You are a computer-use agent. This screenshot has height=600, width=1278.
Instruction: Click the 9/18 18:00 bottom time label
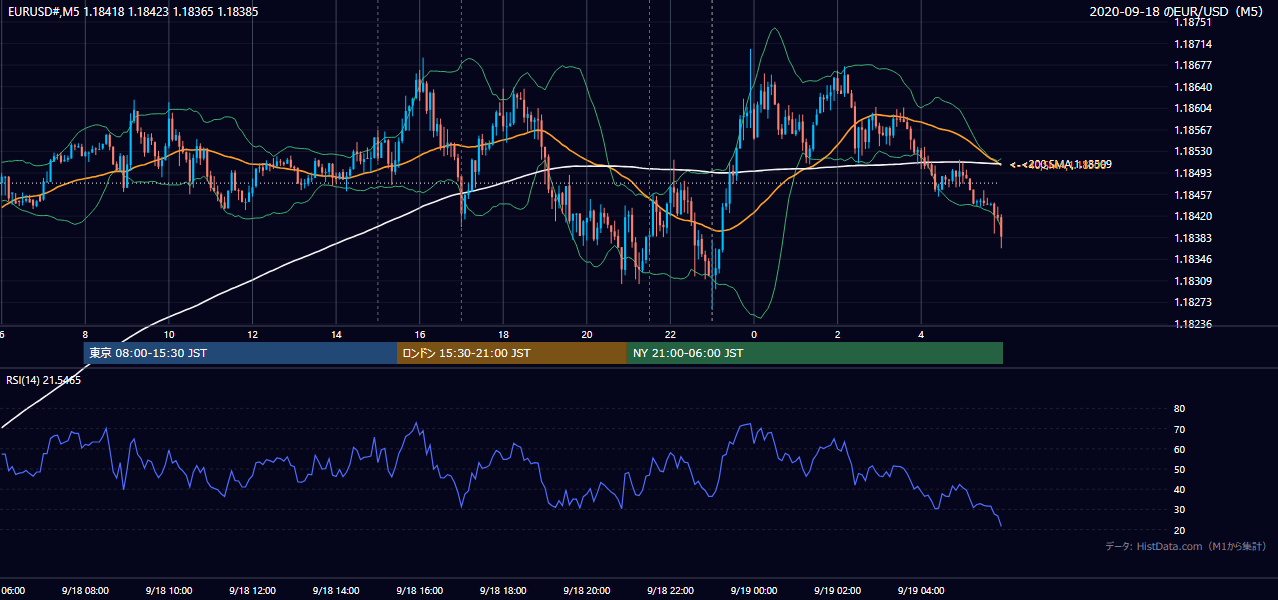coord(503,591)
